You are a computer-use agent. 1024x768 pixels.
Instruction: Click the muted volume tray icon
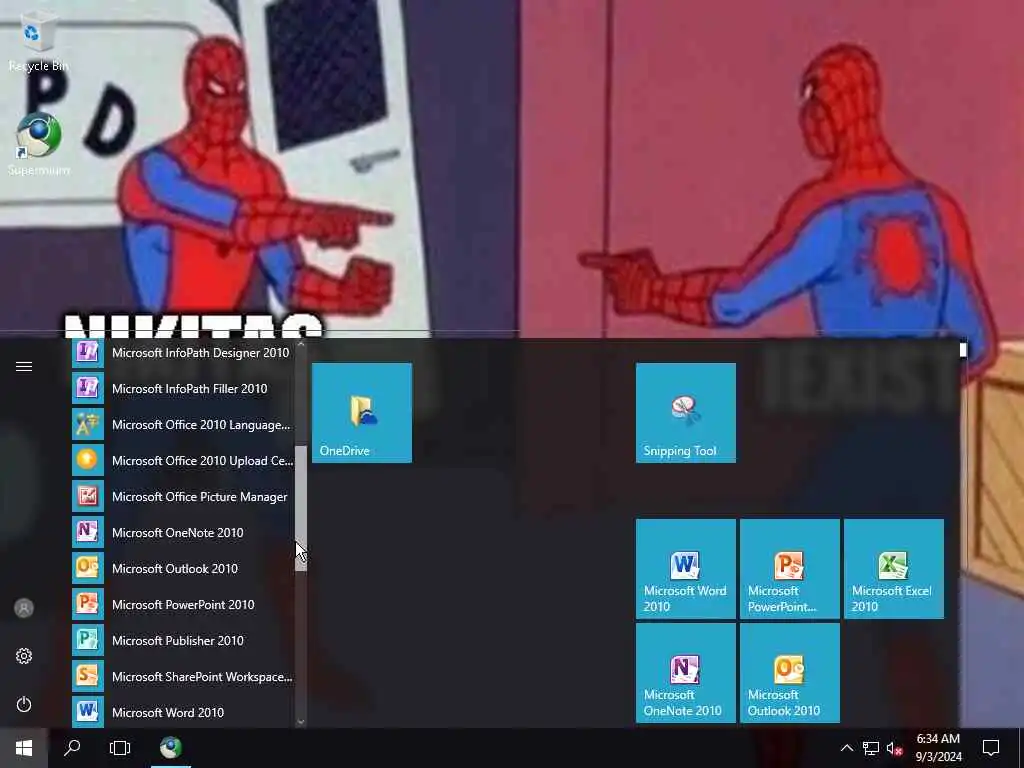pos(895,748)
